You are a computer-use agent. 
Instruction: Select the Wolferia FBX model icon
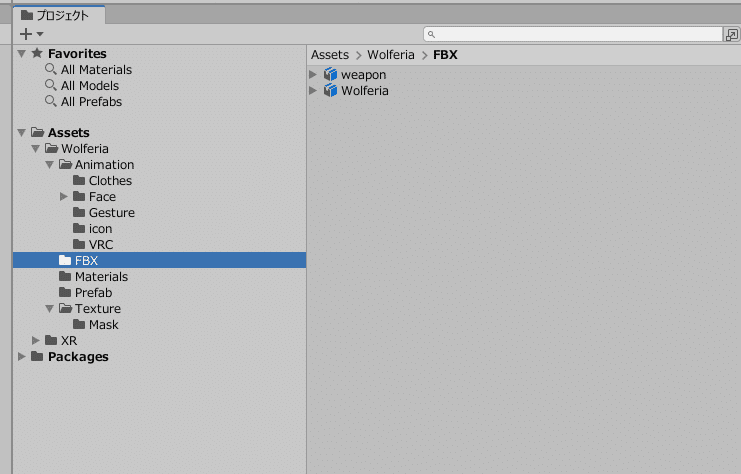330,90
